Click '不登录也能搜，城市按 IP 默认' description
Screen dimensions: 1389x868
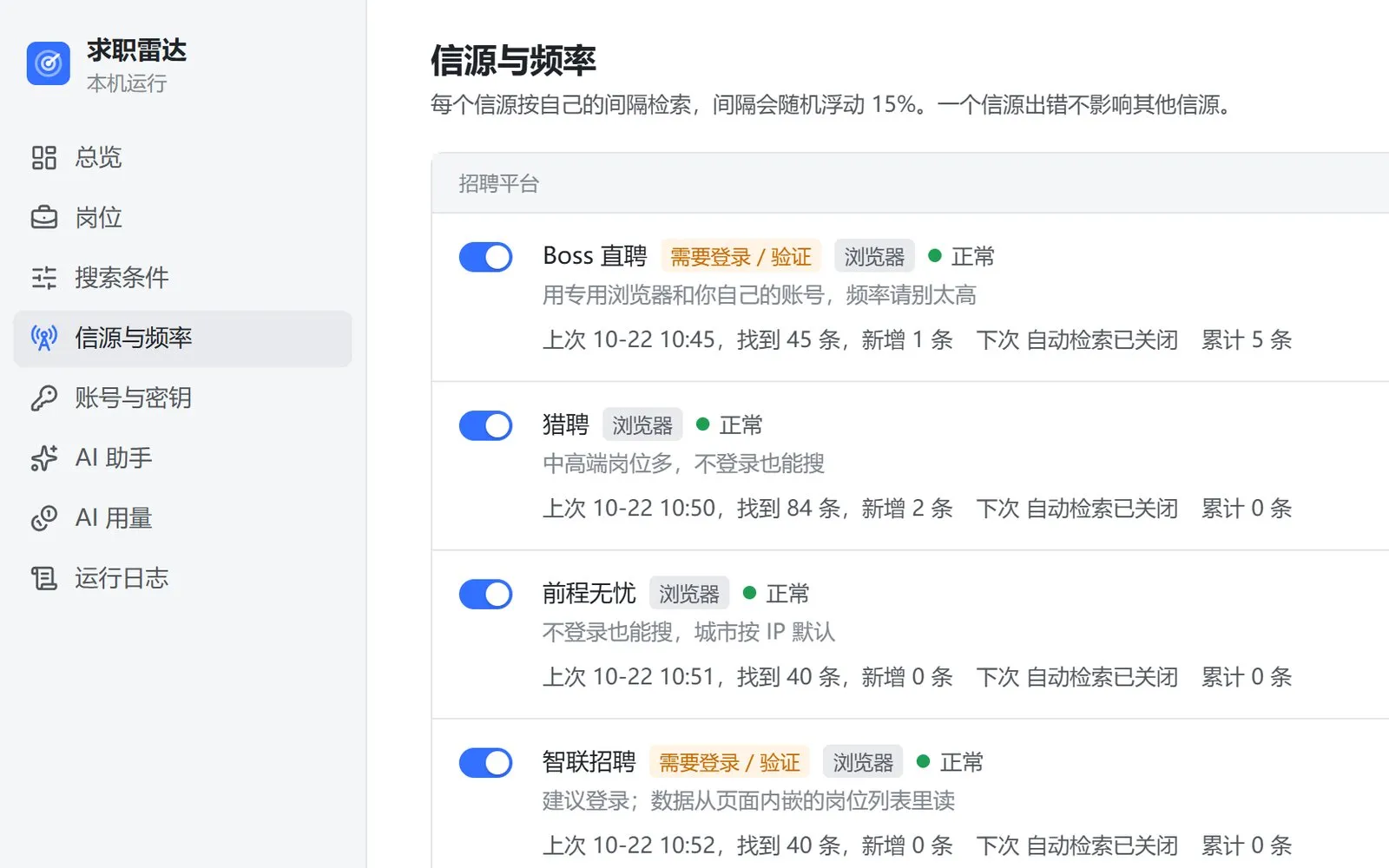[688, 632]
